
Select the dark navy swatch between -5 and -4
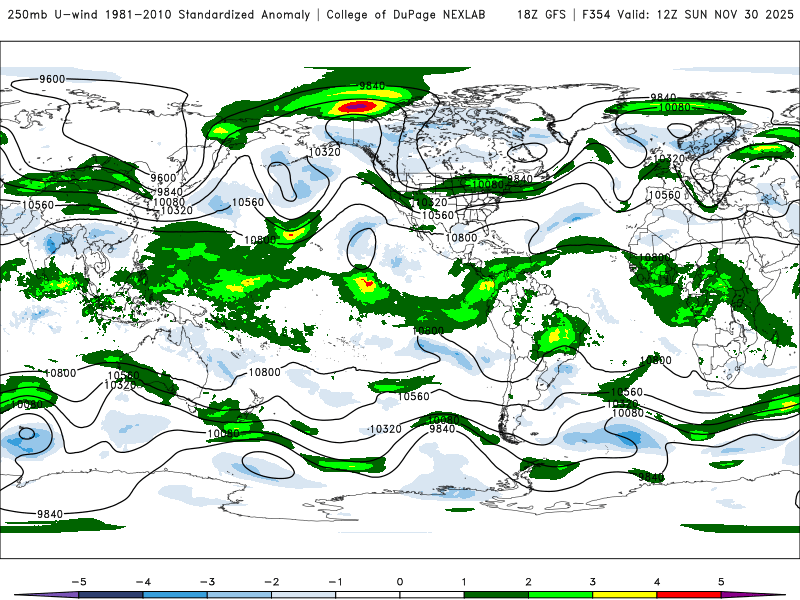111,595
